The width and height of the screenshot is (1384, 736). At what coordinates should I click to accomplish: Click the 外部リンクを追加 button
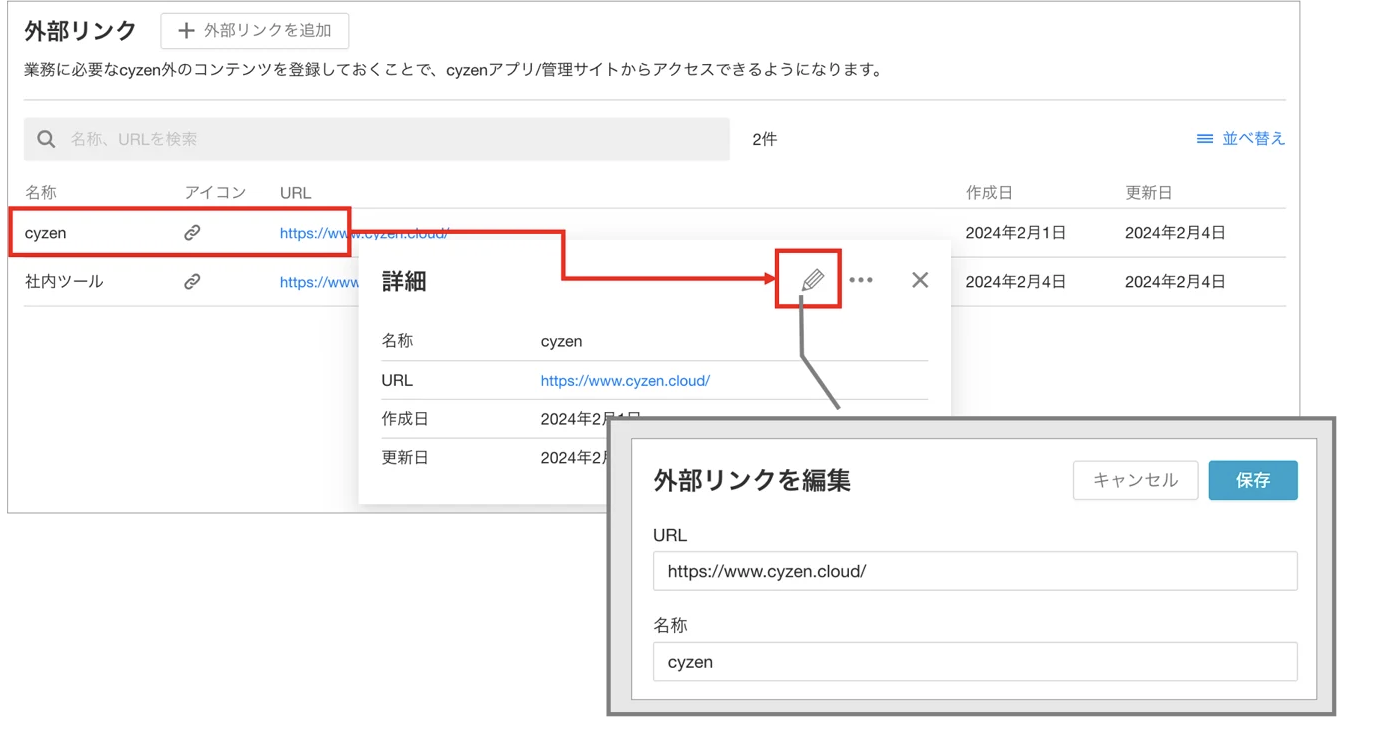tap(255, 31)
